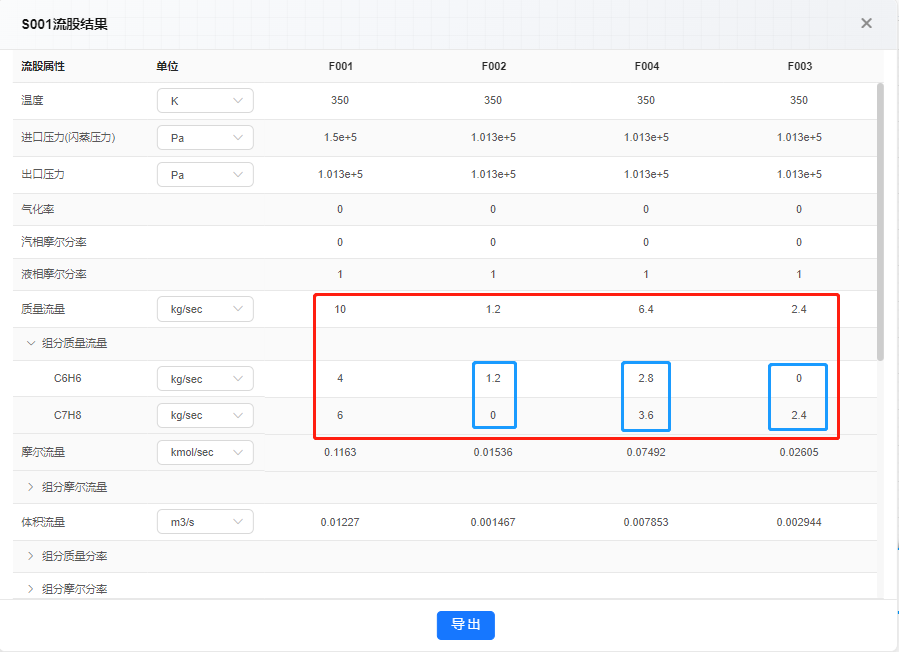
Task: Open the 出口压力 unit dropdown showing Pa
Action: 205,174
